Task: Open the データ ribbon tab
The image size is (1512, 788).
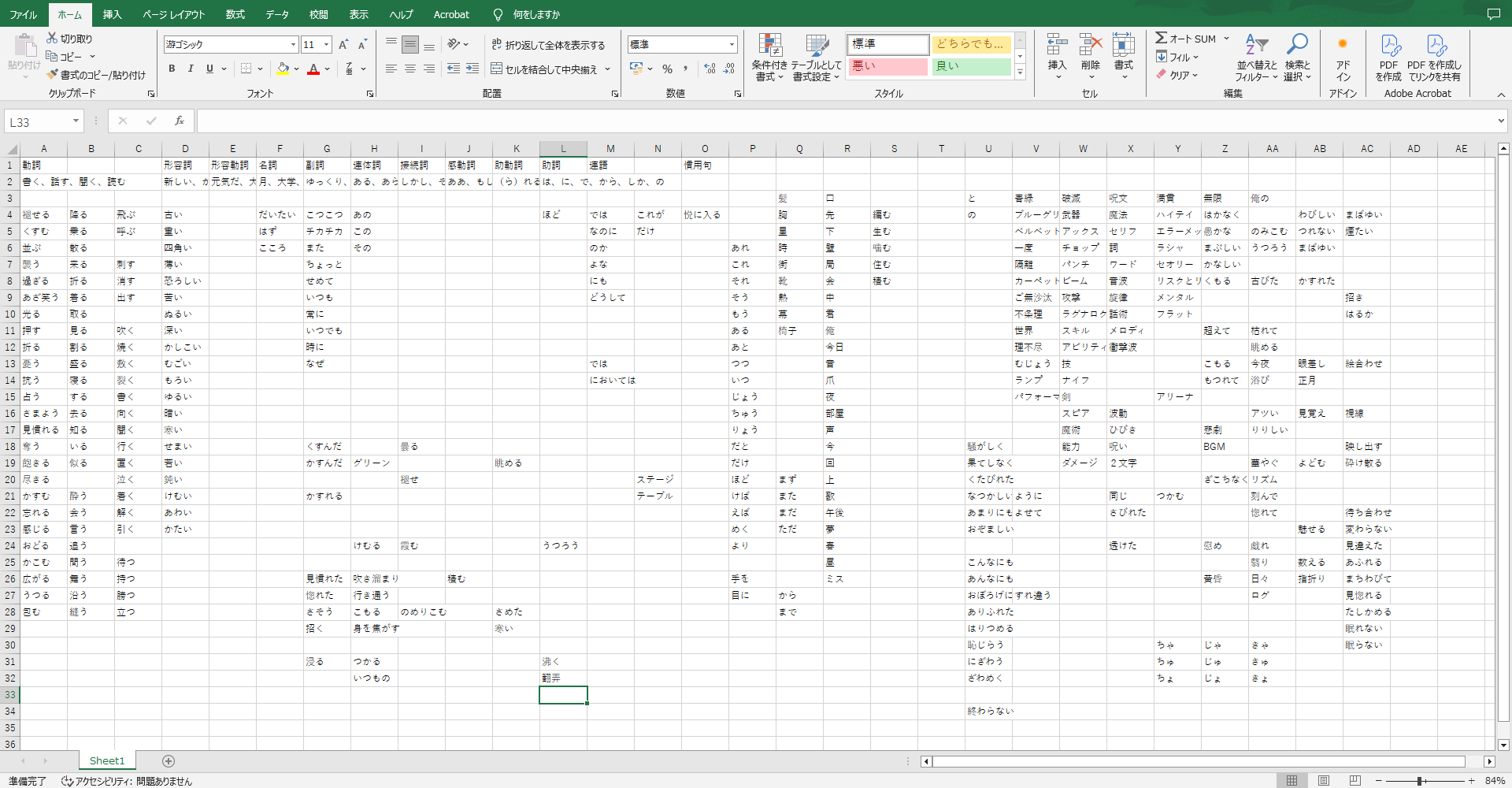Action: tap(276, 14)
